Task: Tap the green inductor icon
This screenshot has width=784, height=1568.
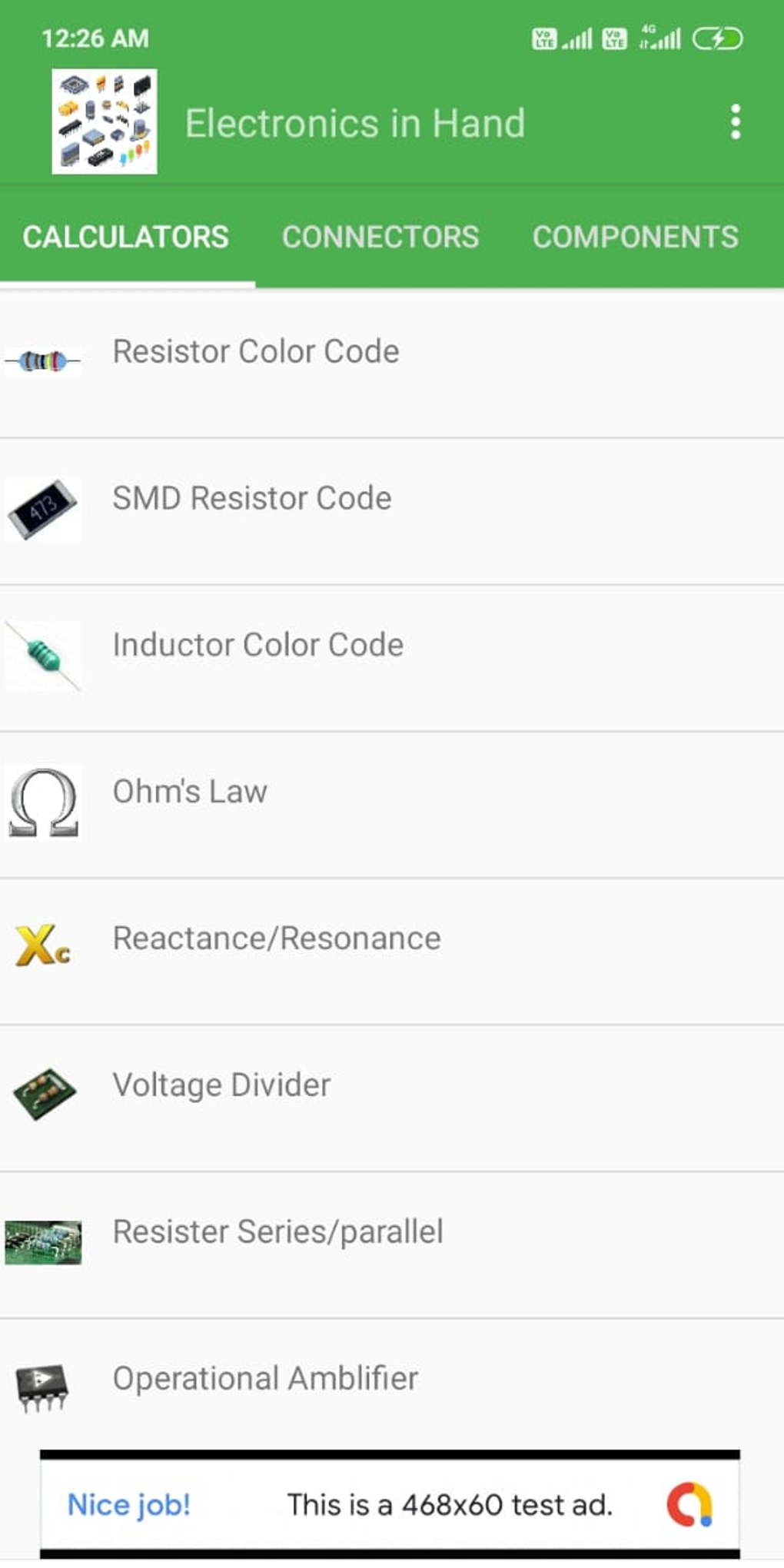Action: 43,656
